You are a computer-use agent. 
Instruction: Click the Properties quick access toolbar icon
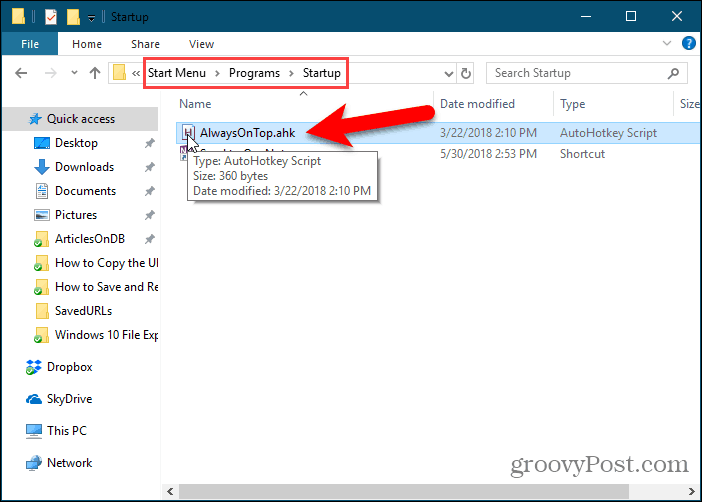[x=51, y=17]
